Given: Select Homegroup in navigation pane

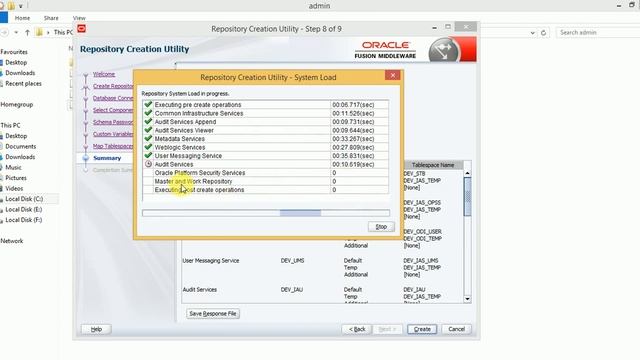Looking at the screenshot, I should (x=17, y=104).
